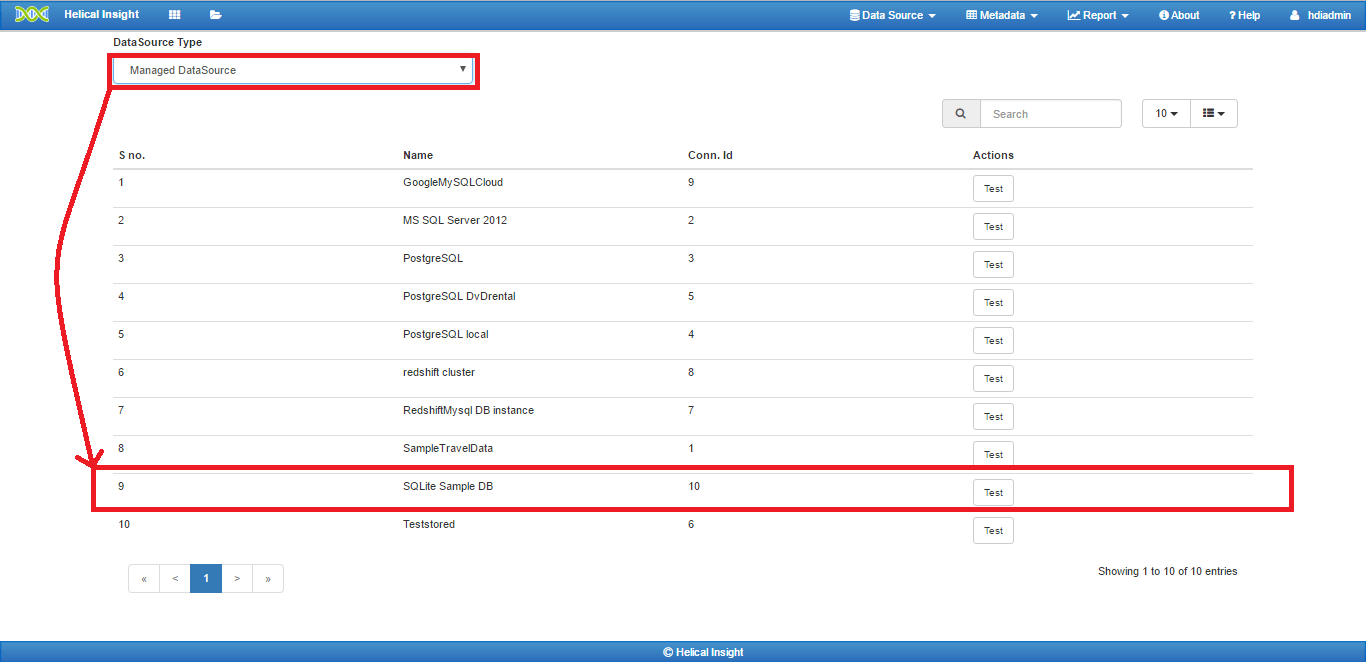Select page 1 in pagination
1366x662 pixels.
(206, 578)
